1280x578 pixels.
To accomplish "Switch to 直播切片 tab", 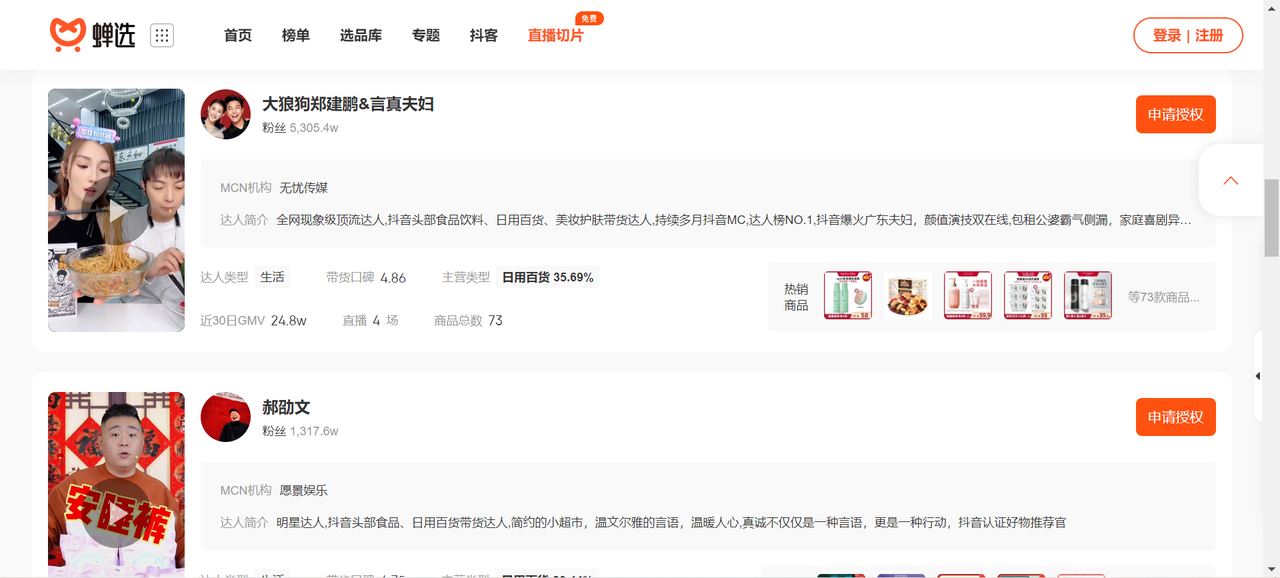I will [x=556, y=35].
